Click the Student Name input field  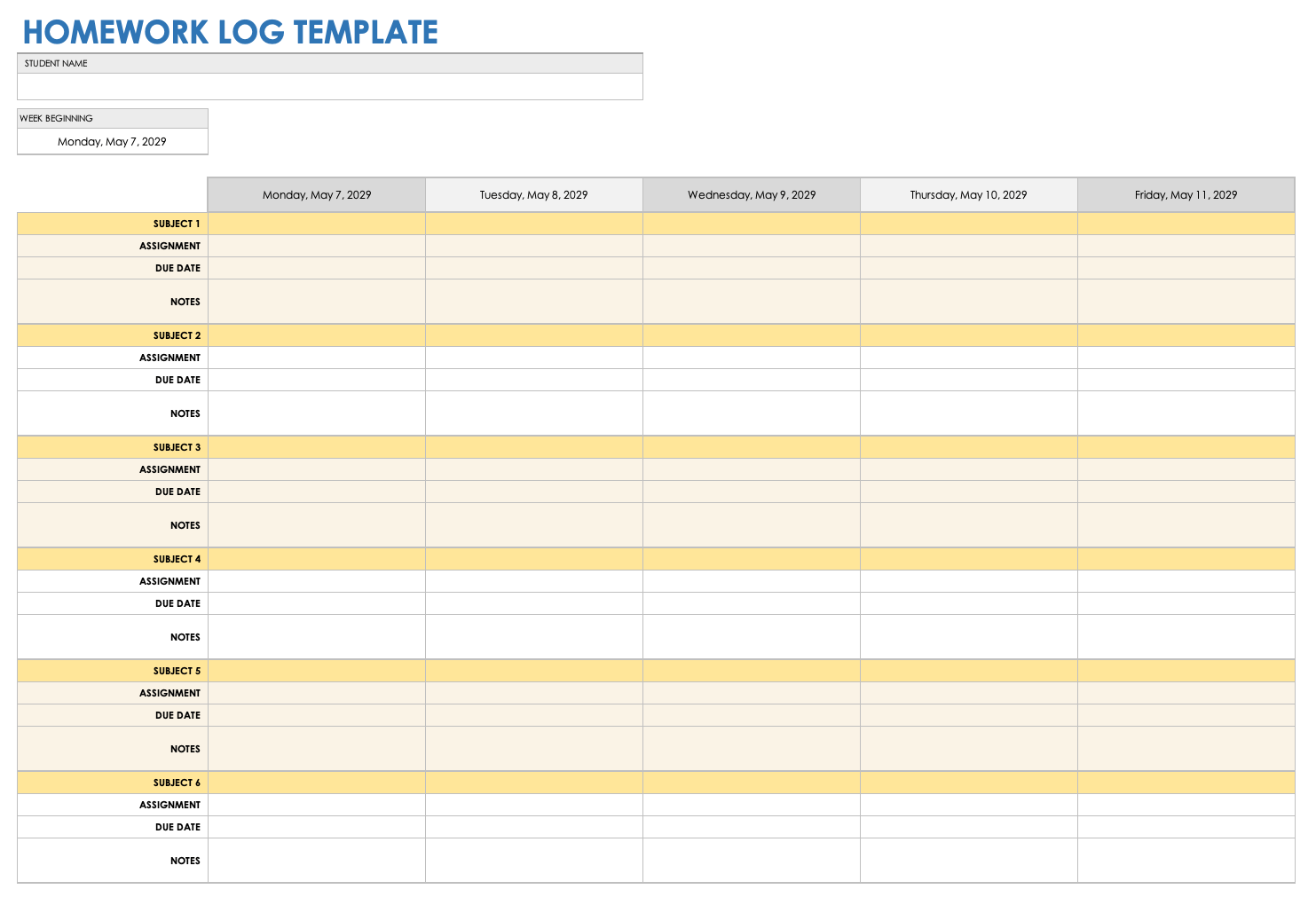pyautogui.click(x=329, y=86)
